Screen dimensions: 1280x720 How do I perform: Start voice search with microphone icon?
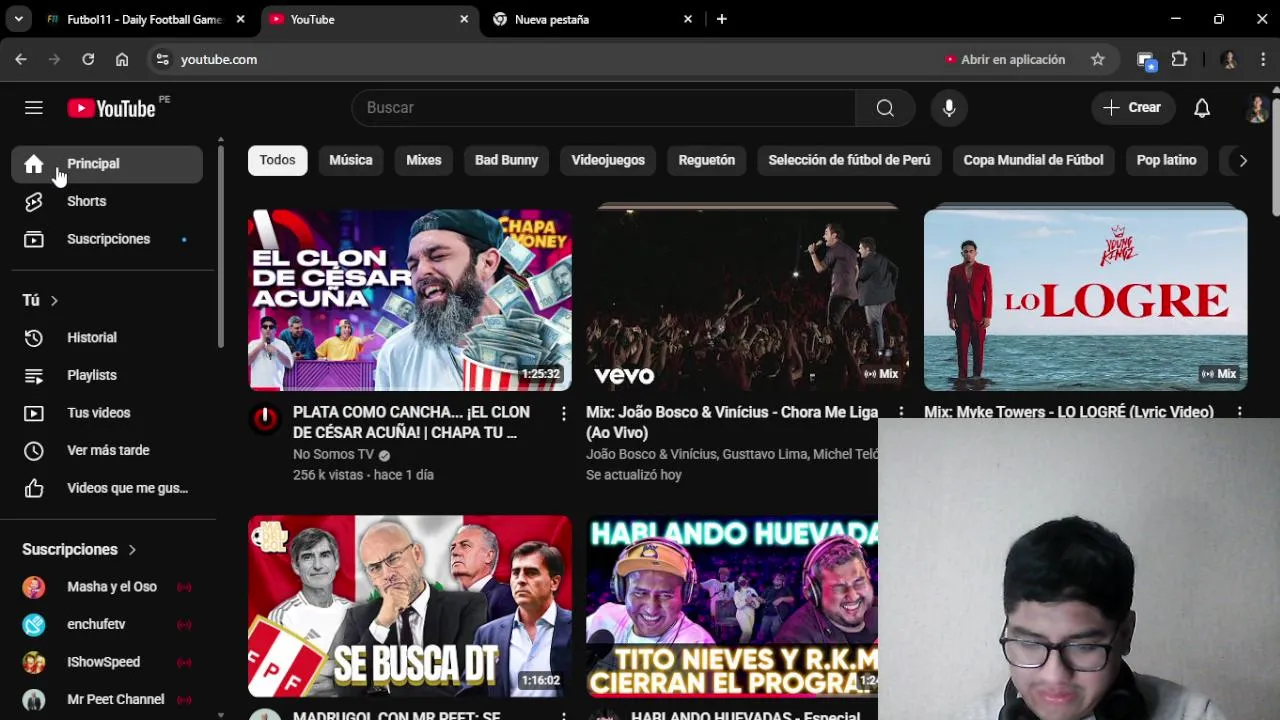pos(949,108)
